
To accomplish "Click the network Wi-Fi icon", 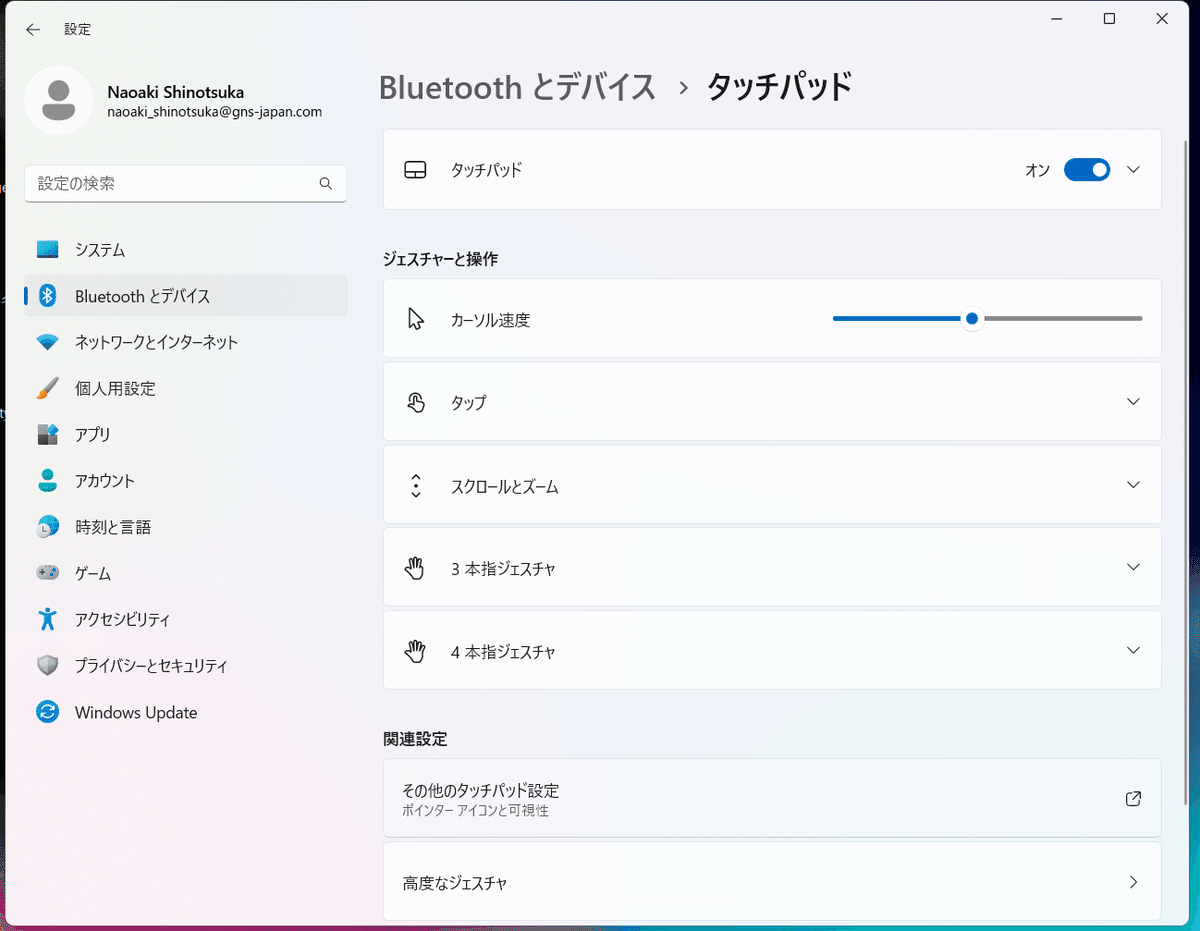I will pyautogui.click(x=48, y=342).
